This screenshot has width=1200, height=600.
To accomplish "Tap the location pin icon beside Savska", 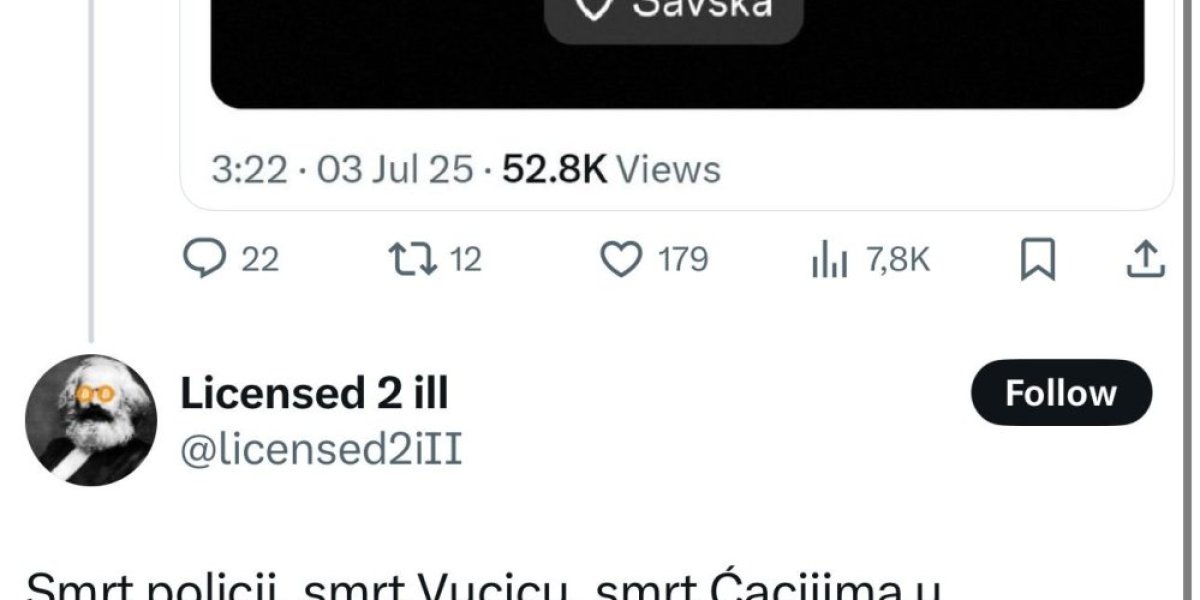I will (x=596, y=8).
